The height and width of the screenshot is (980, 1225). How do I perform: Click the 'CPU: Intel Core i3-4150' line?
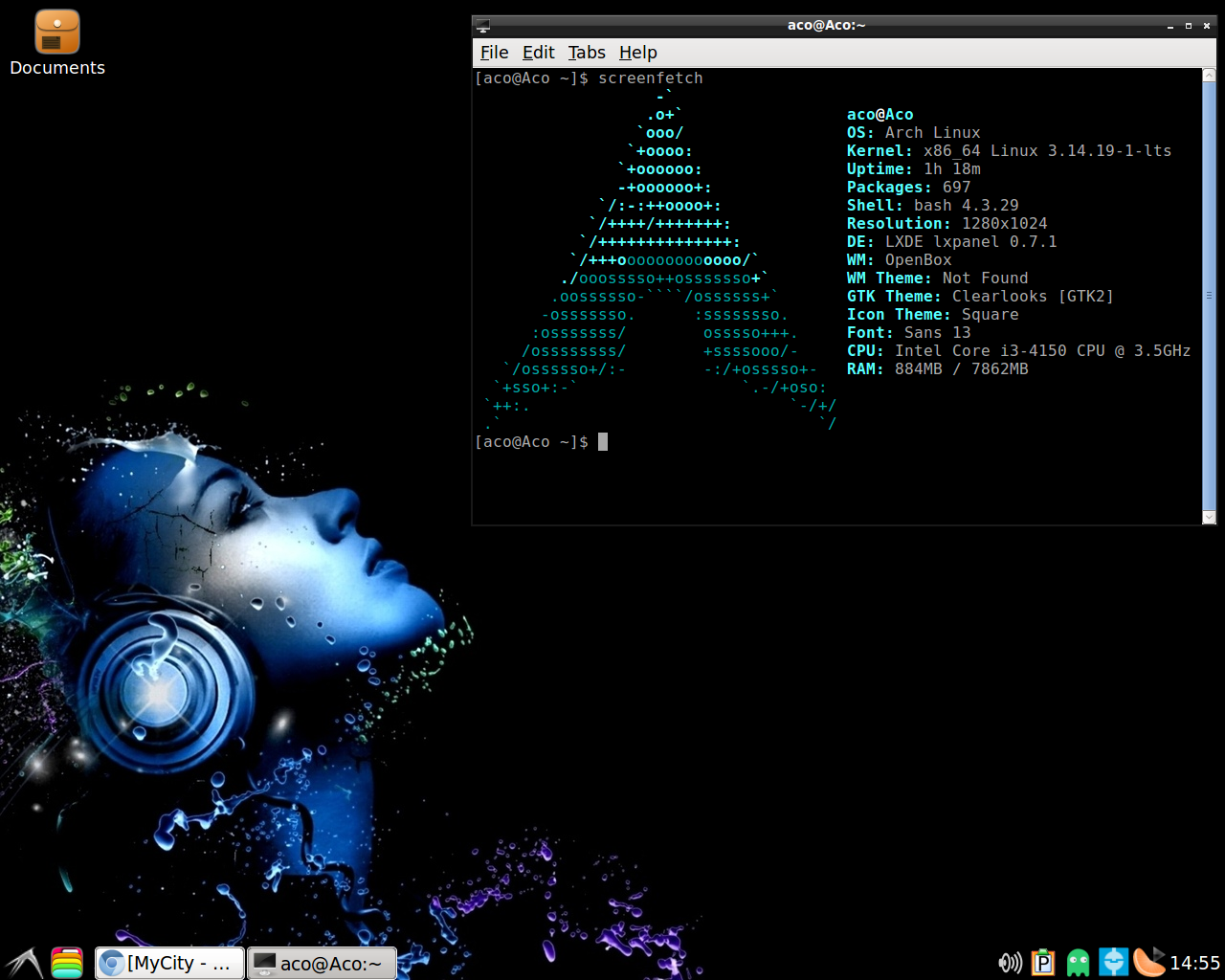(x=1019, y=351)
